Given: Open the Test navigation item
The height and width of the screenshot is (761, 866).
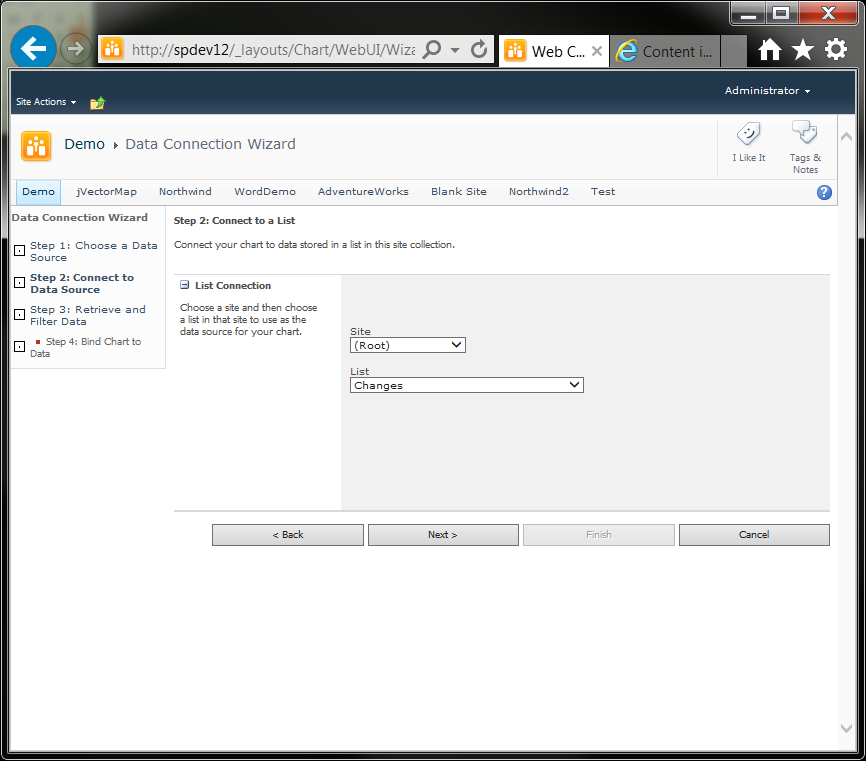Looking at the screenshot, I should (x=603, y=192).
